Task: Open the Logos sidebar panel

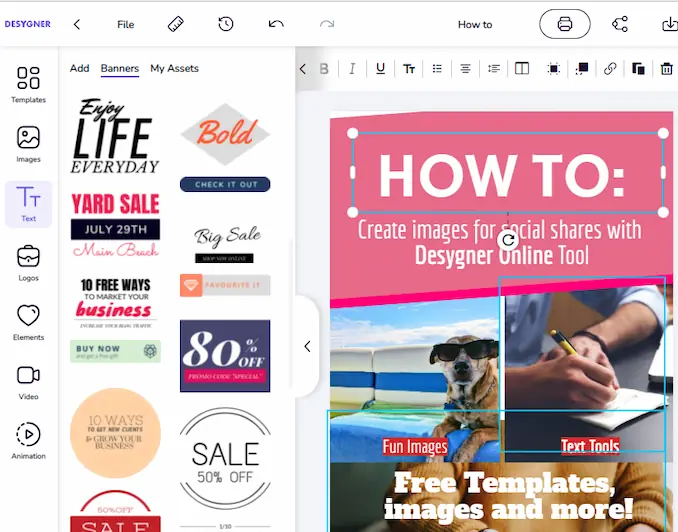Action: 29,263
